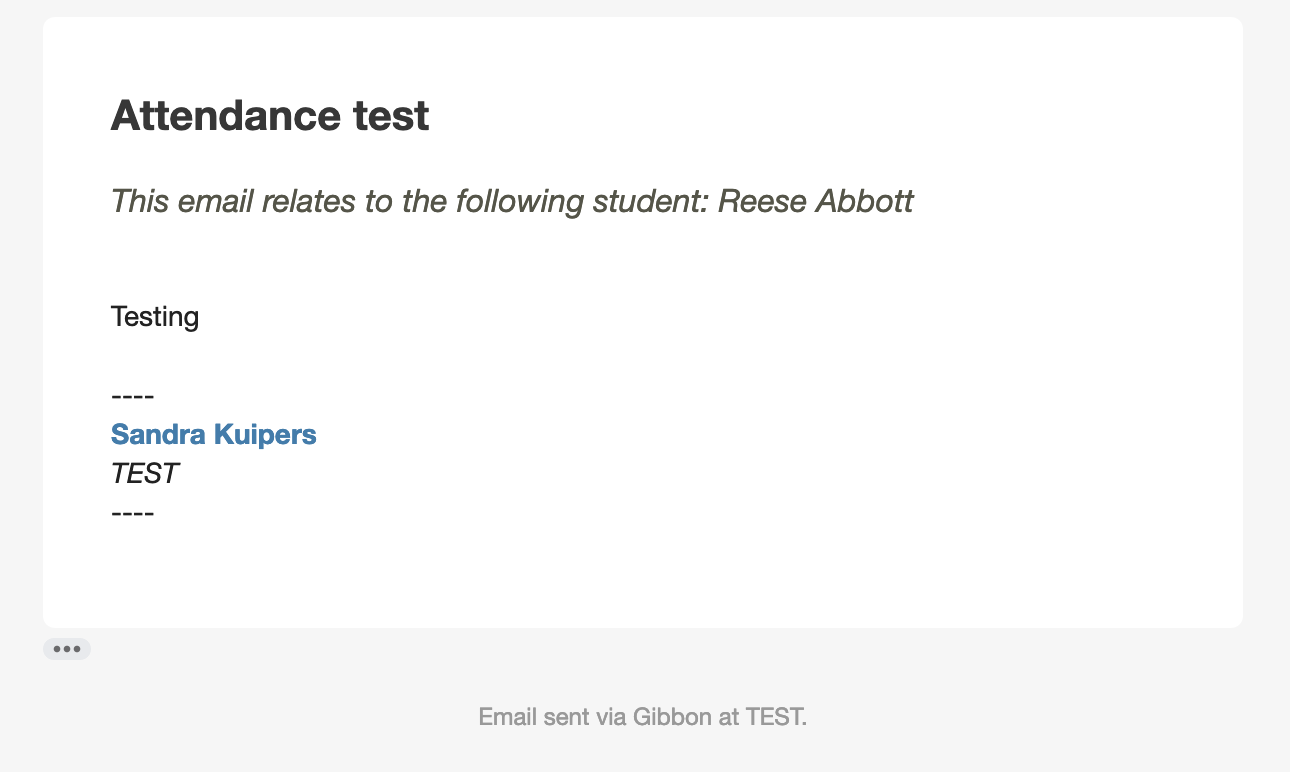This screenshot has width=1290, height=772.
Task: Open the Sandra Kuipers sender link
Action: coord(213,434)
